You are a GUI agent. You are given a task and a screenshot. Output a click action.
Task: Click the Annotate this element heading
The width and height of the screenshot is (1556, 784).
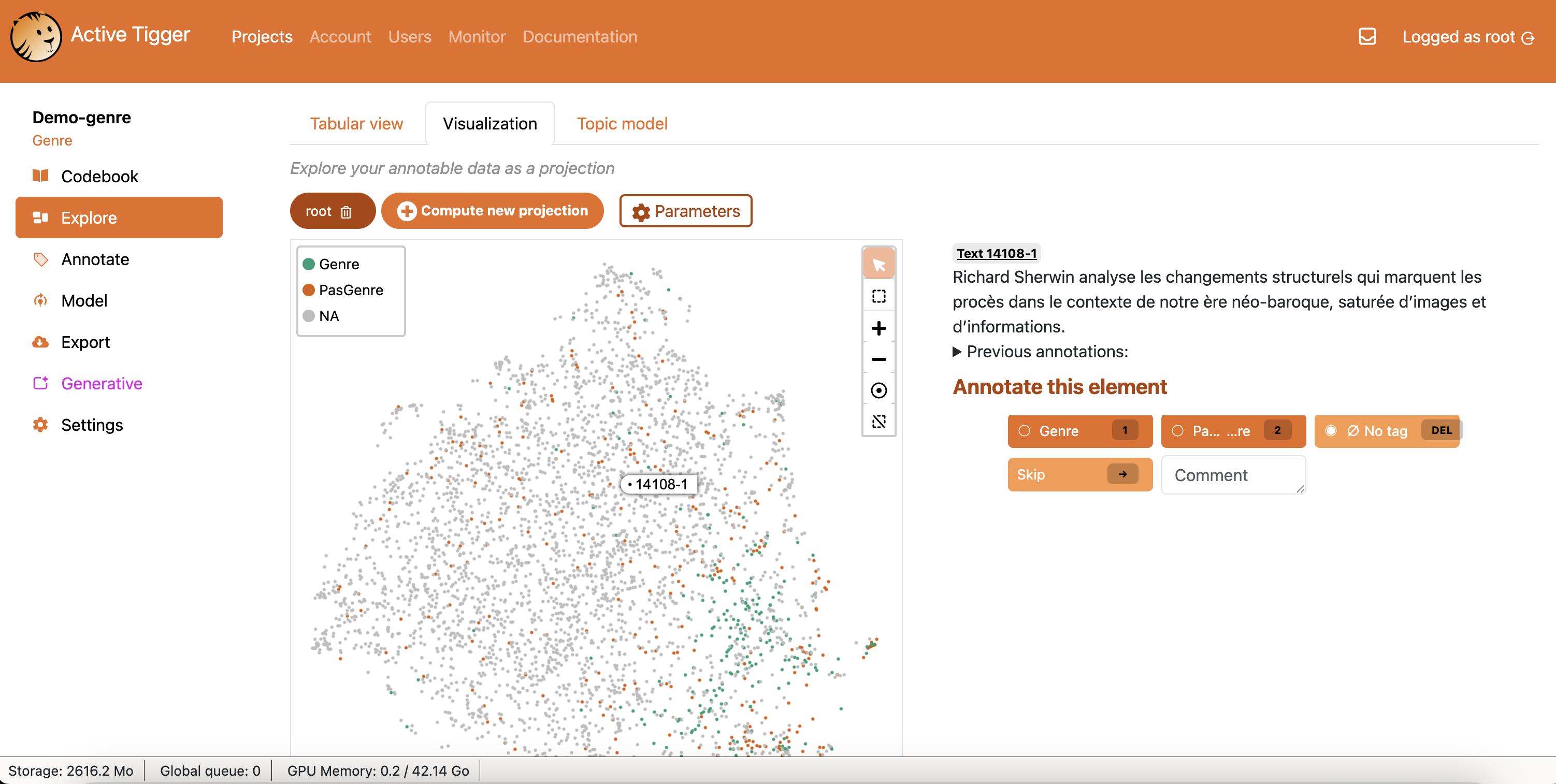coord(1059,387)
